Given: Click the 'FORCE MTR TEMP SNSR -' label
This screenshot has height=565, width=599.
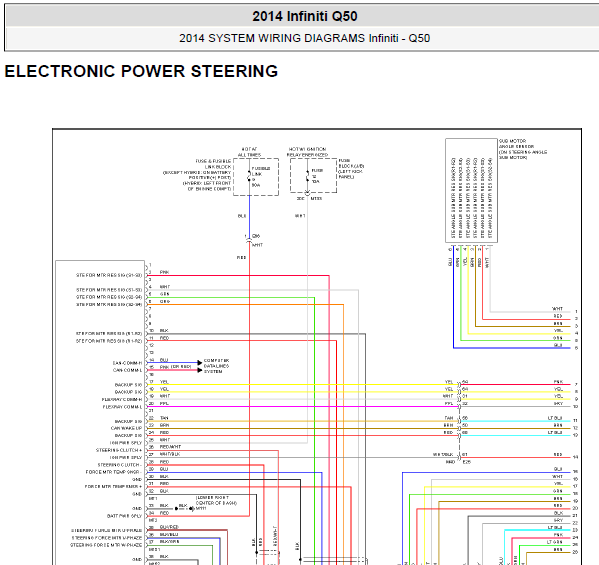Looking at the screenshot, I should tap(113, 472).
